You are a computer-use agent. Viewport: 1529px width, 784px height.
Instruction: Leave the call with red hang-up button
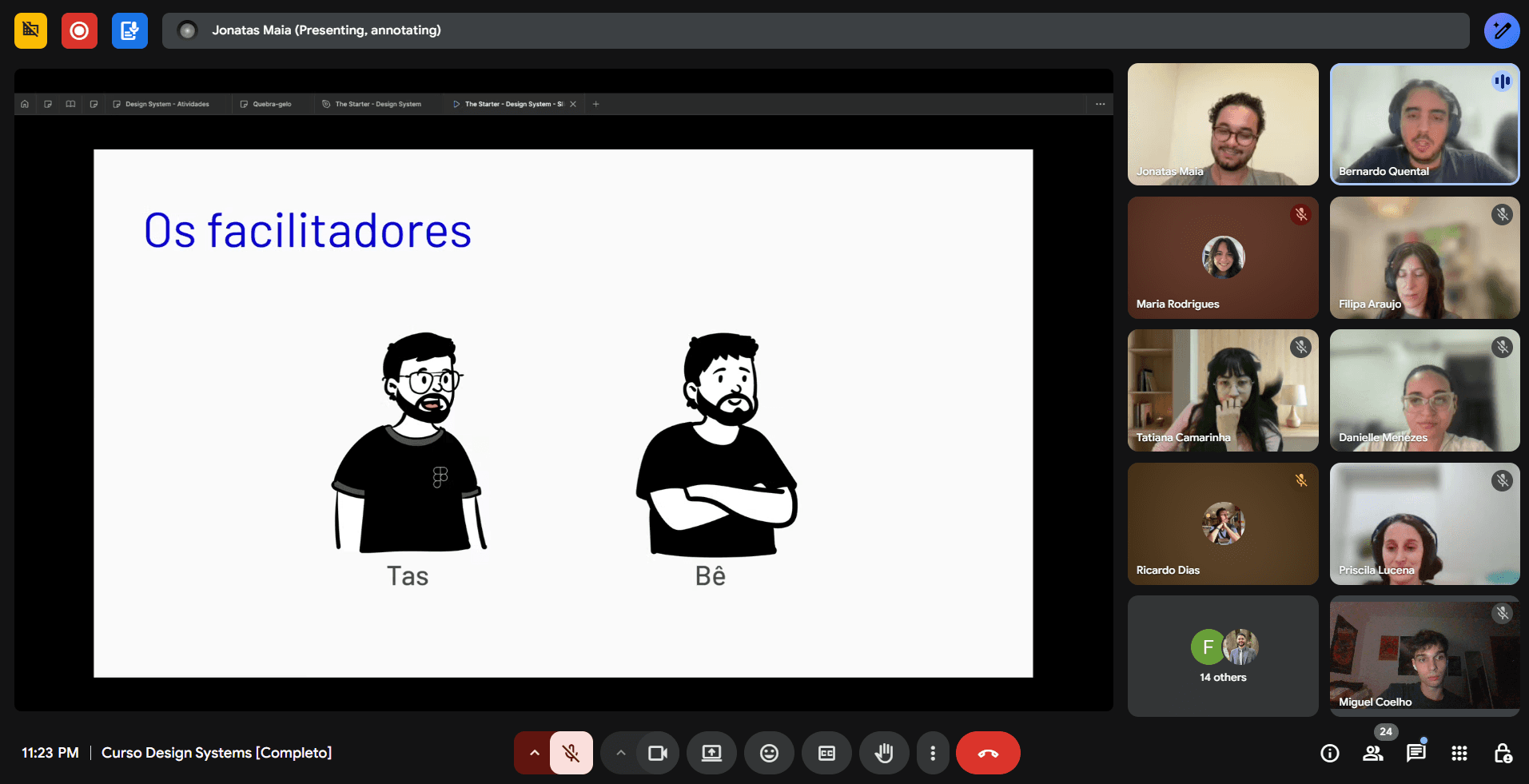point(988,753)
